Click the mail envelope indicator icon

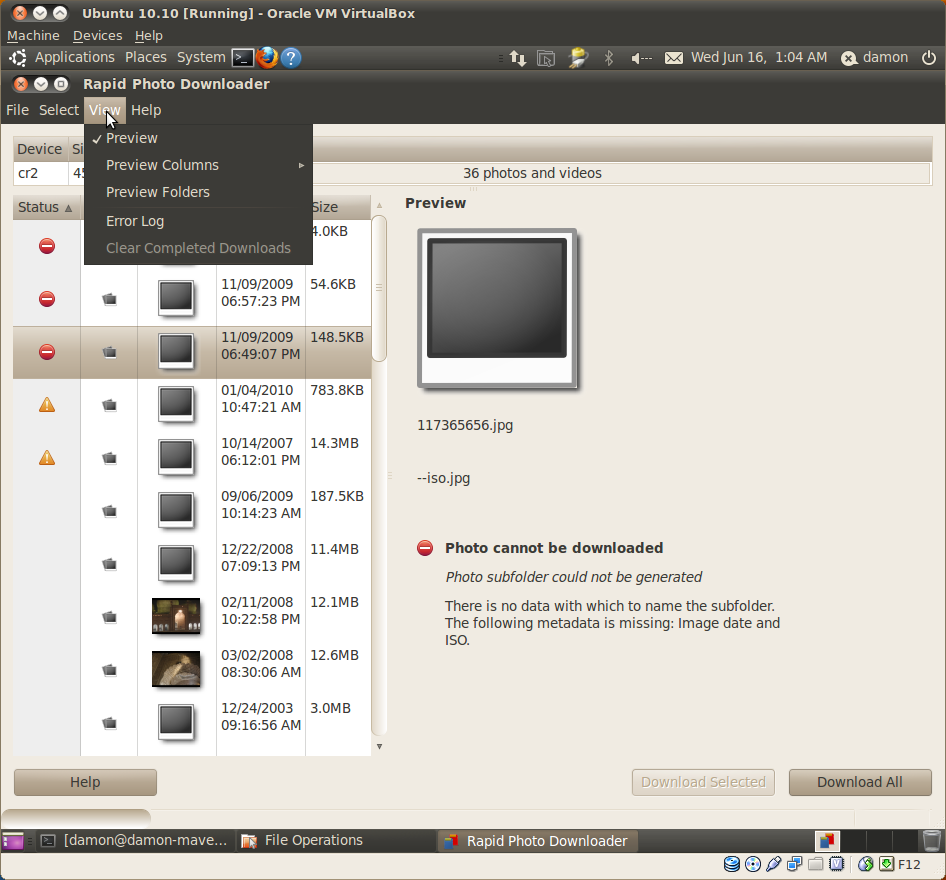coord(674,58)
